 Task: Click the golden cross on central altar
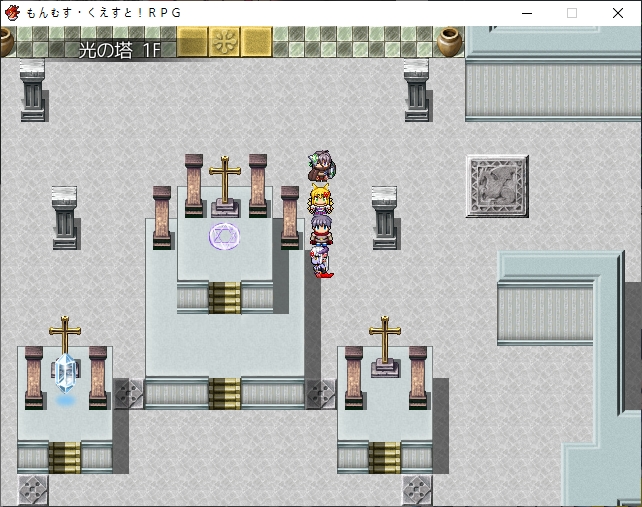[225, 186]
